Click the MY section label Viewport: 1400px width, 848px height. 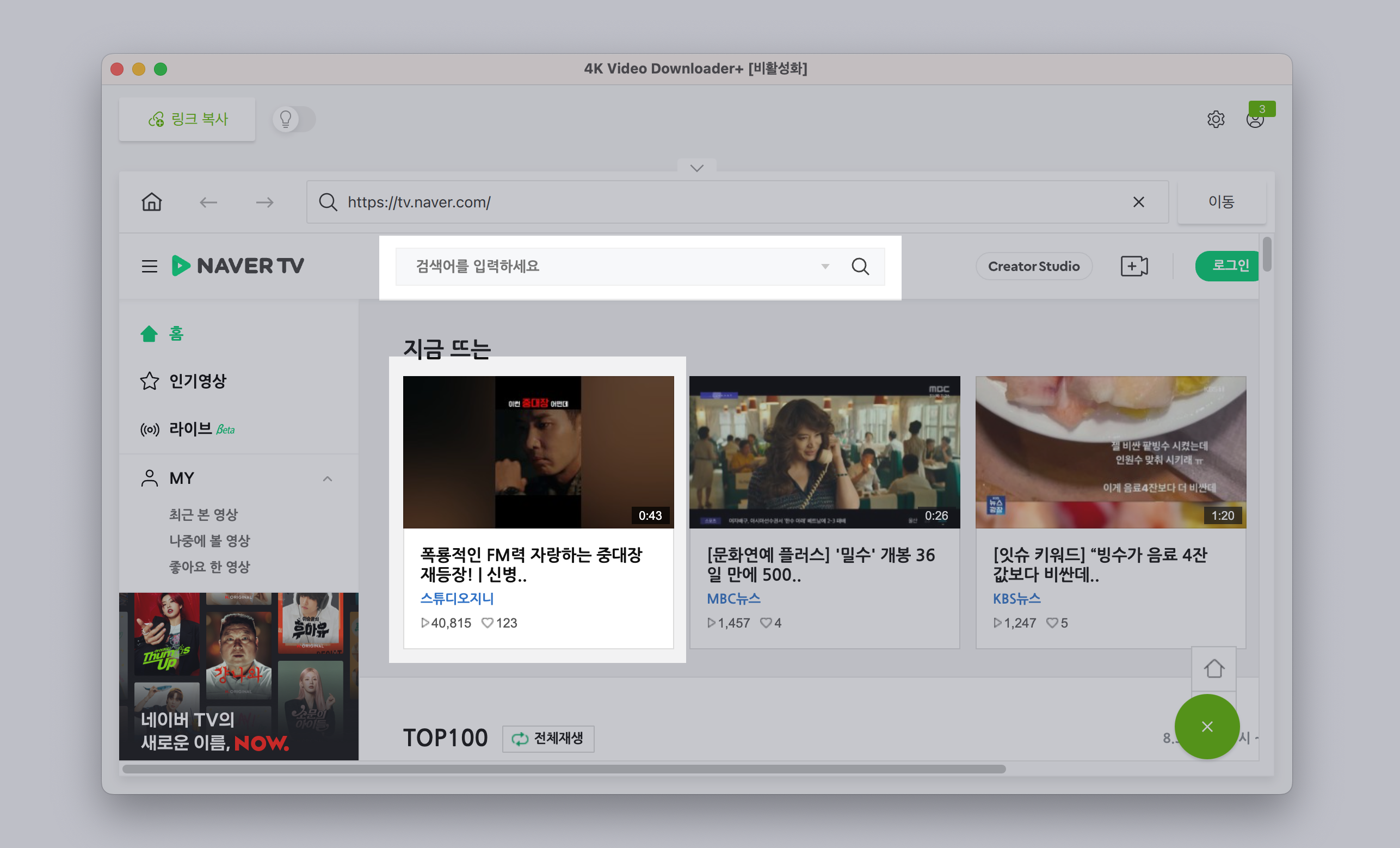[182, 478]
